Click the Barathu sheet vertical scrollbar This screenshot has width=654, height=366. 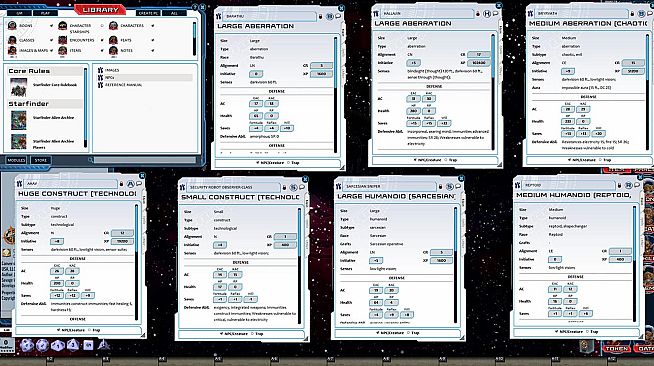click(335, 95)
